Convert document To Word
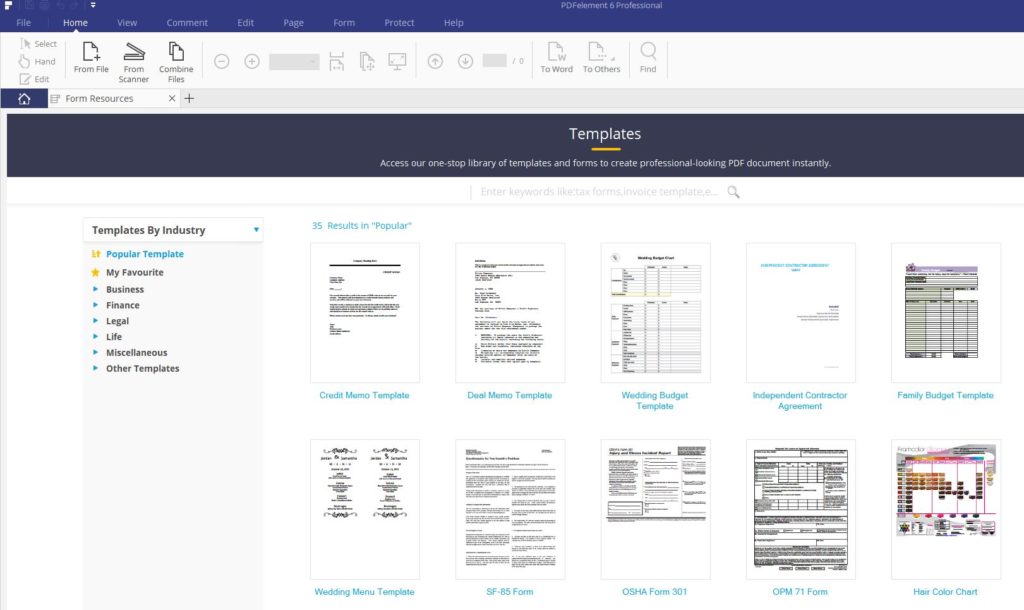1024x610 pixels. tap(556, 57)
